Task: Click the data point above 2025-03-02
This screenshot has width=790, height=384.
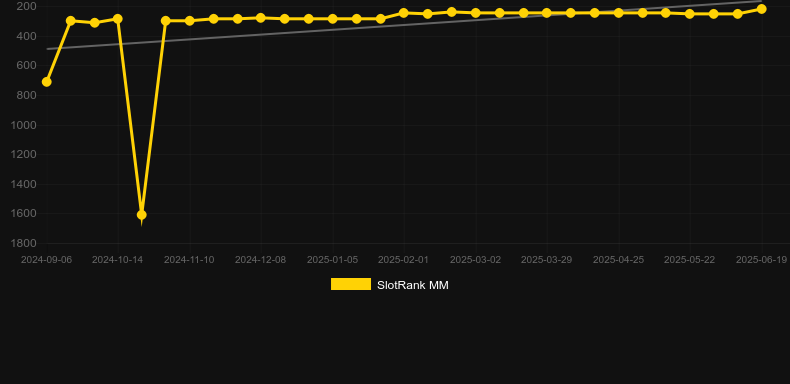Action: [475, 13]
